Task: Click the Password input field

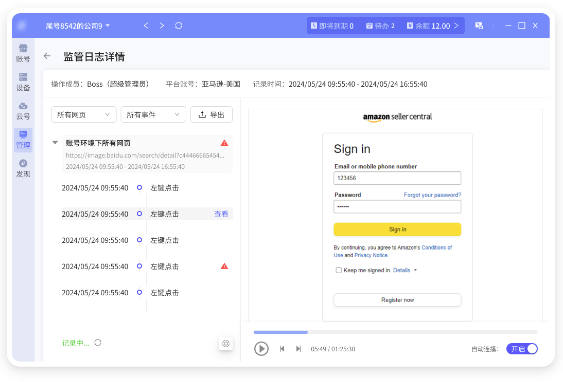Action: tap(397, 206)
